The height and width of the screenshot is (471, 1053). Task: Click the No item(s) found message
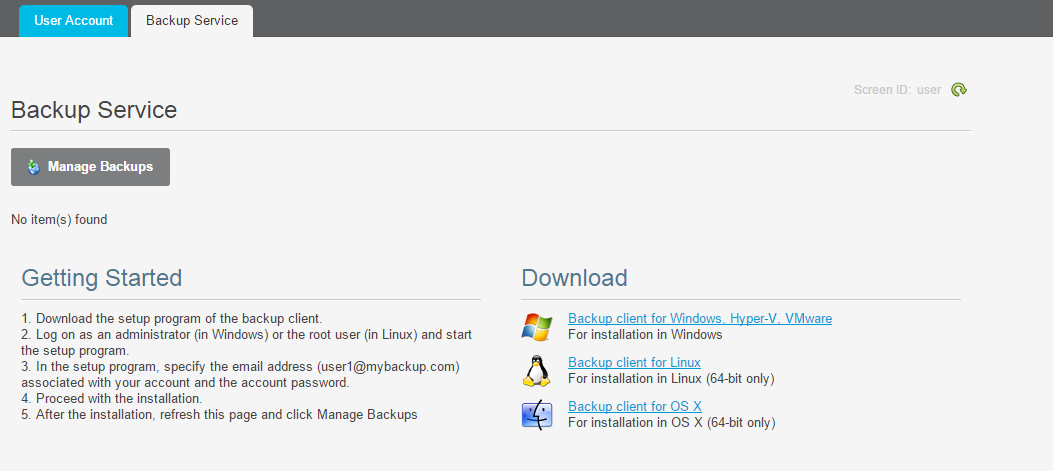(x=59, y=219)
